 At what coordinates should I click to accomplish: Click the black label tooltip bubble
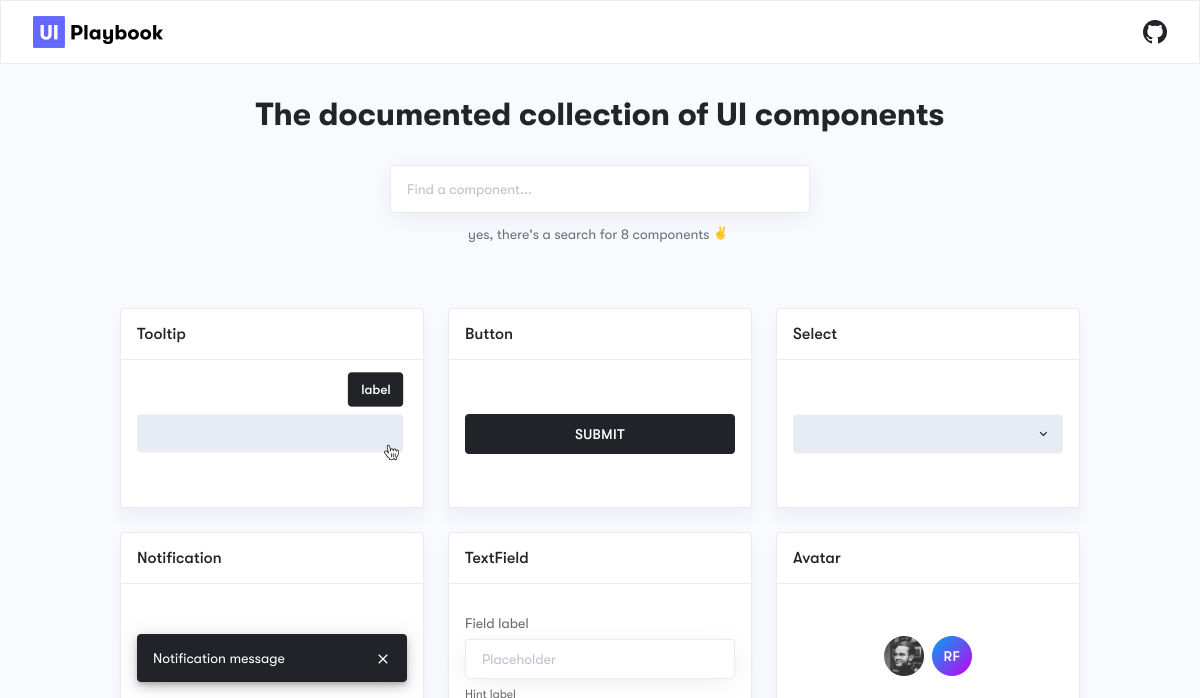375,390
